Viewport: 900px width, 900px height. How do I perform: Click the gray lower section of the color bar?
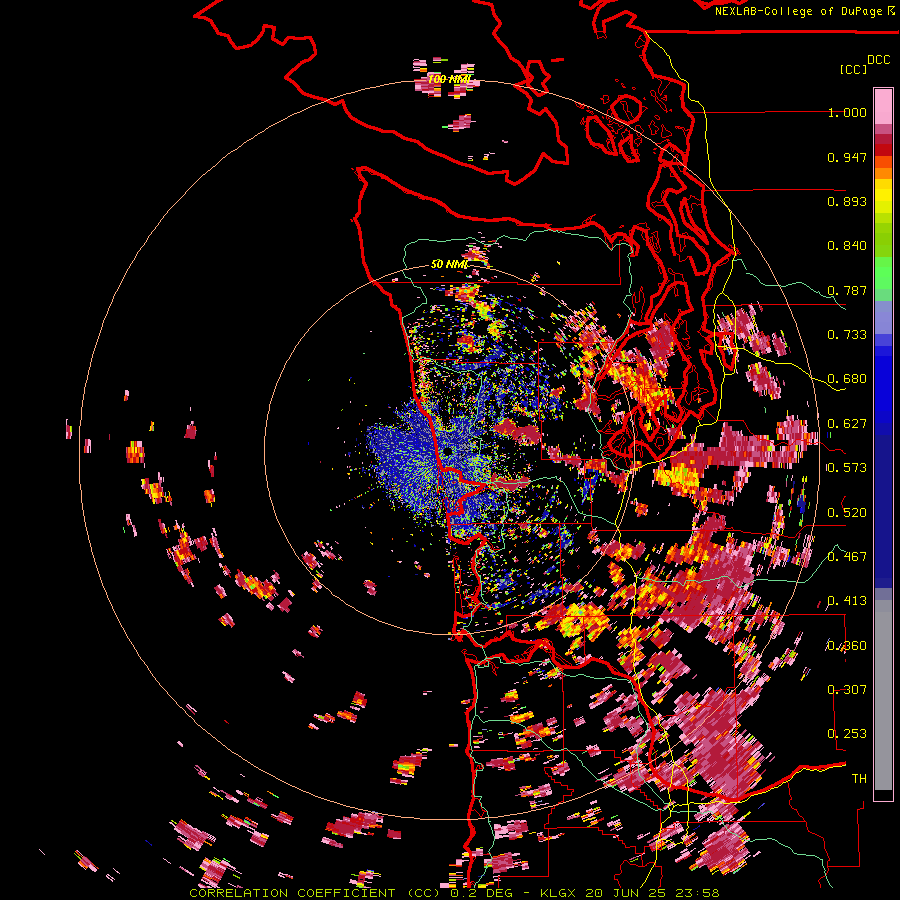[883, 695]
